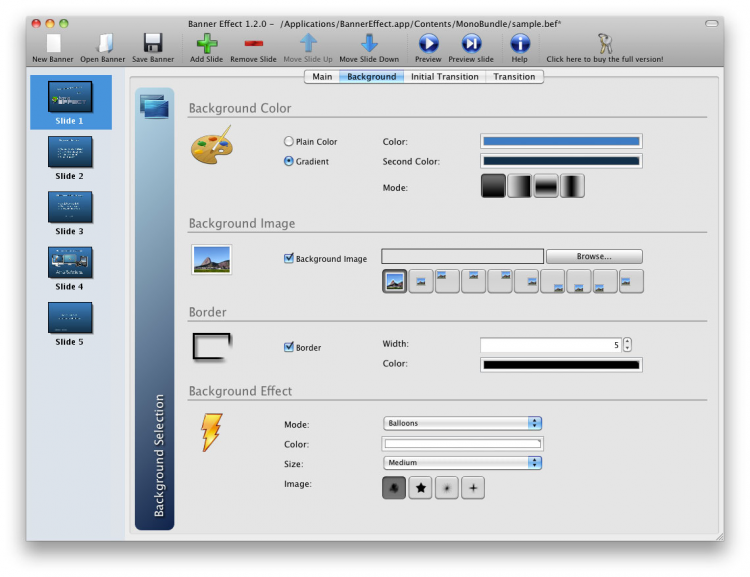Screen dimensions: 750x577
Task: Switch to the Main tab
Action: tap(322, 77)
